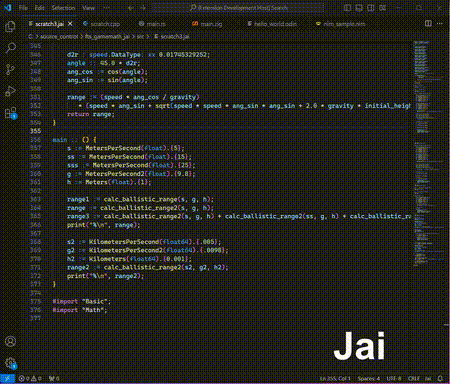Image resolution: width=450 pixels, height=384 pixels.
Task: Open the editor More Actions ellipsis
Action: pyautogui.click(x=440, y=23)
